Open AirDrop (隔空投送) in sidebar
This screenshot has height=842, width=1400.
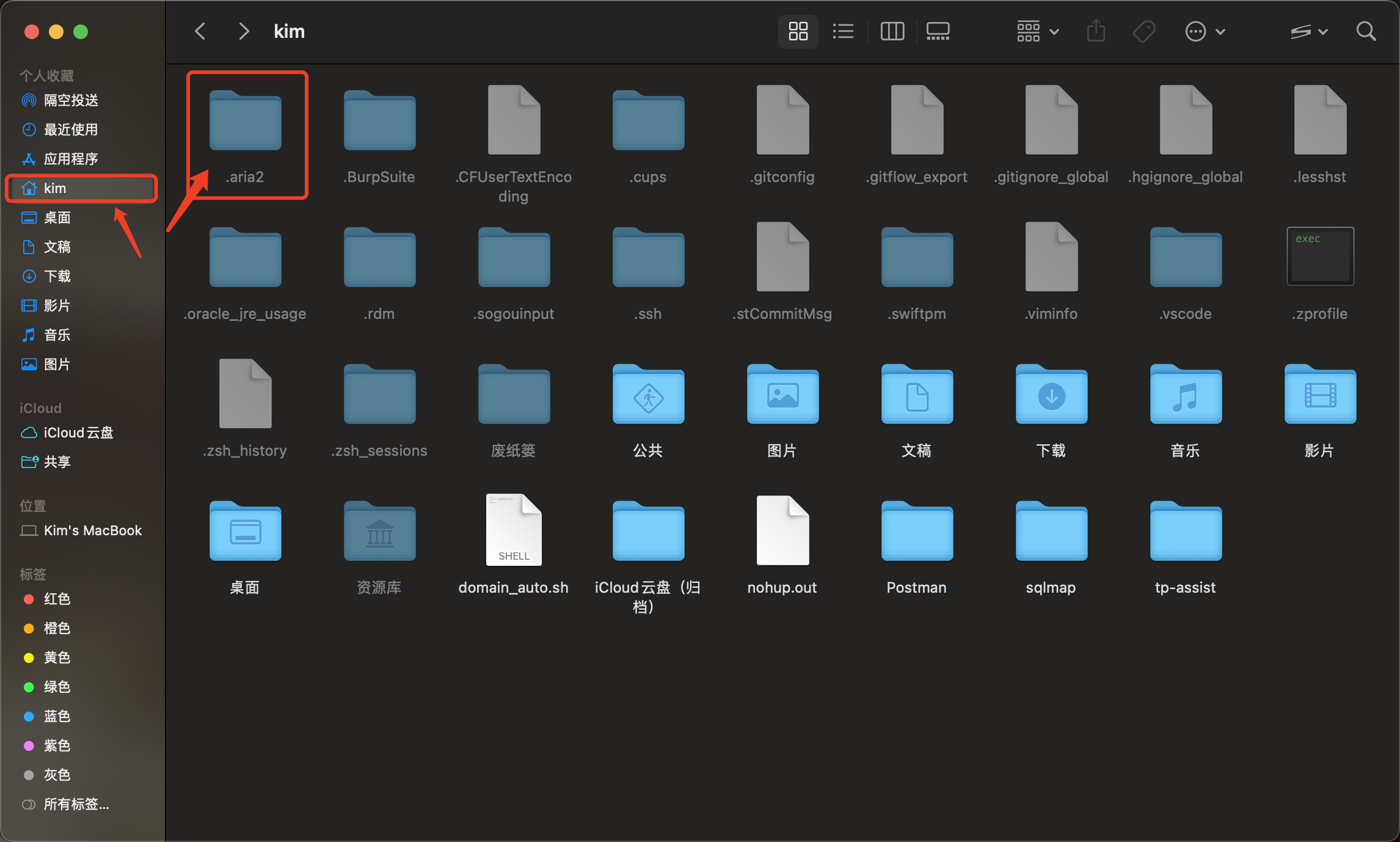pyautogui.click(x=71, y=100)
